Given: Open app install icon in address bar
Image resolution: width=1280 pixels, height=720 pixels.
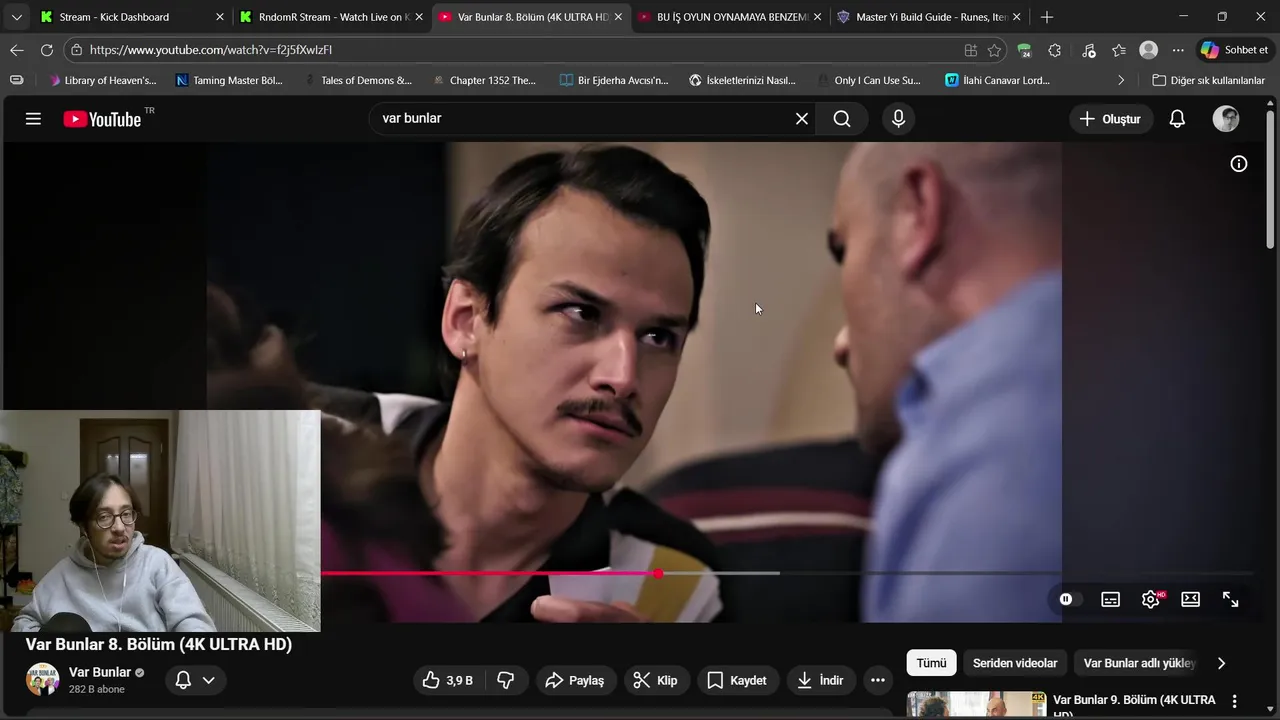Looking at the screenshot, I should point(970,50).
